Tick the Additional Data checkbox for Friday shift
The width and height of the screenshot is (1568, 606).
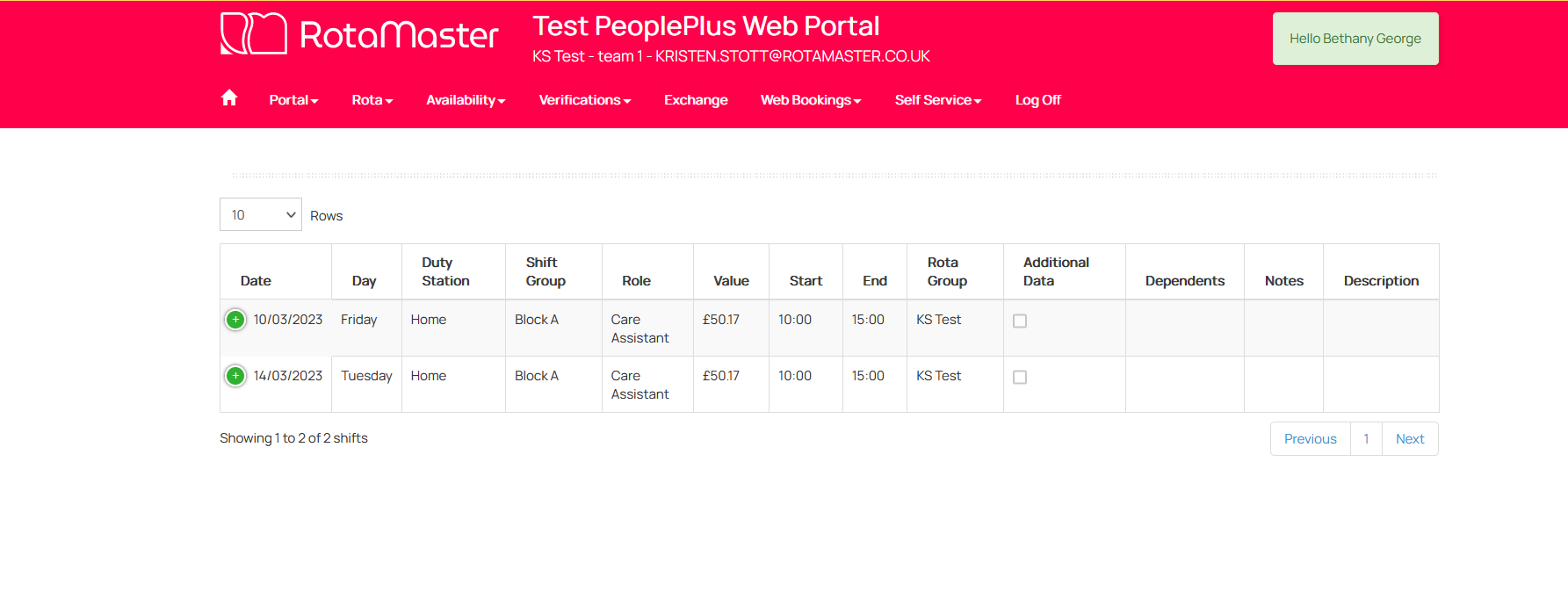click(x=1020, y=321)
